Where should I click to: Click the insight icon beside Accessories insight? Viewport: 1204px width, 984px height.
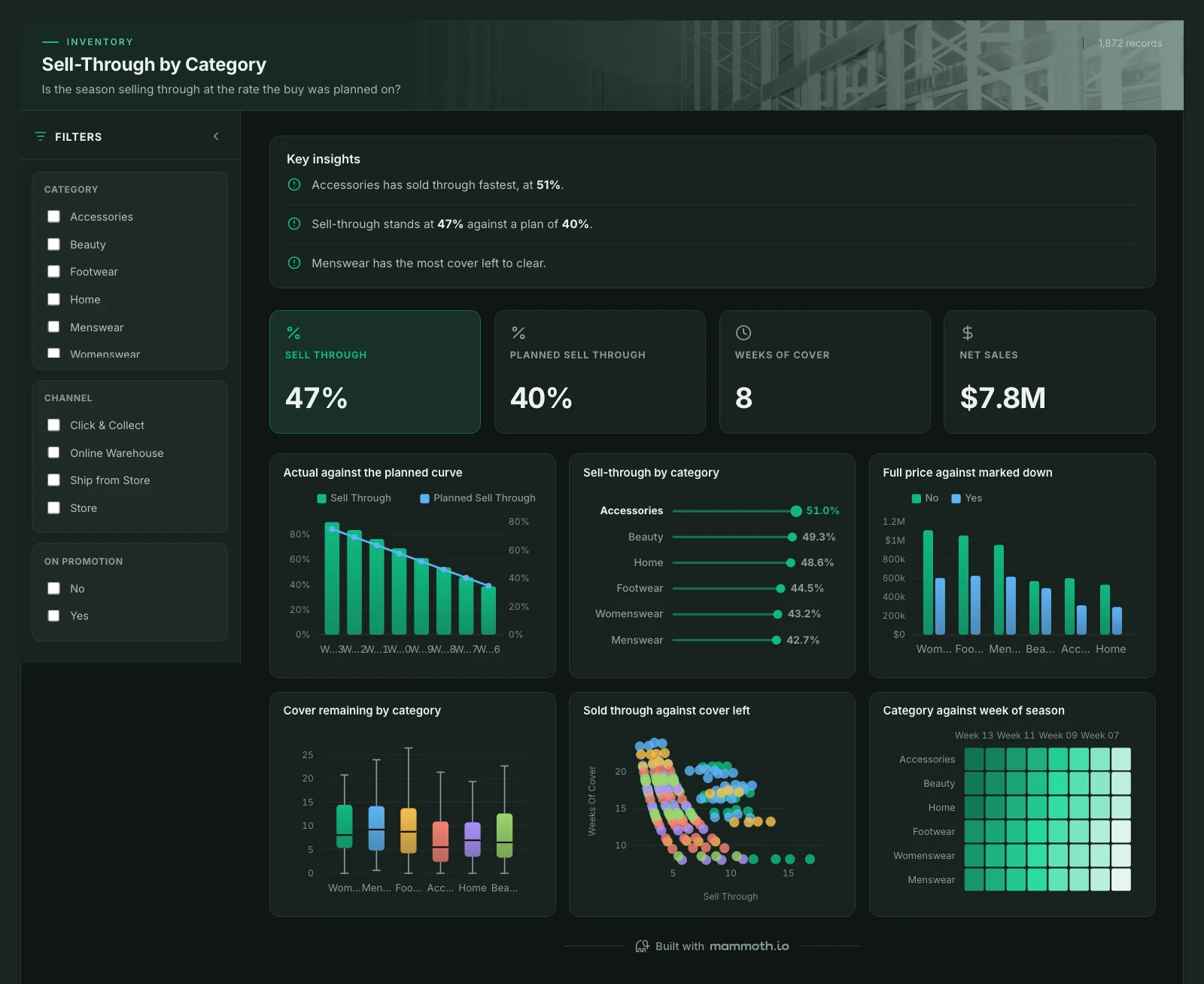pyautogui.click(x=294, y=184)
